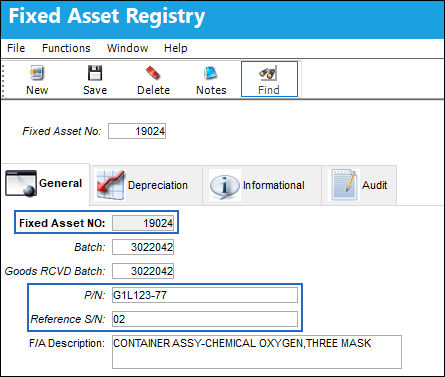Switch to the General tab

(45, 184)
